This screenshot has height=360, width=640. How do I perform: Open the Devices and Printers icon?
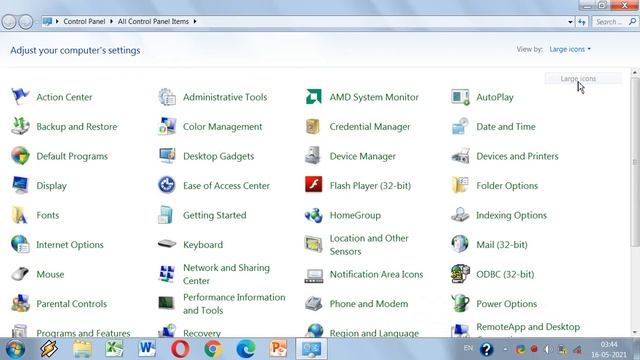(x=460, y=156)
